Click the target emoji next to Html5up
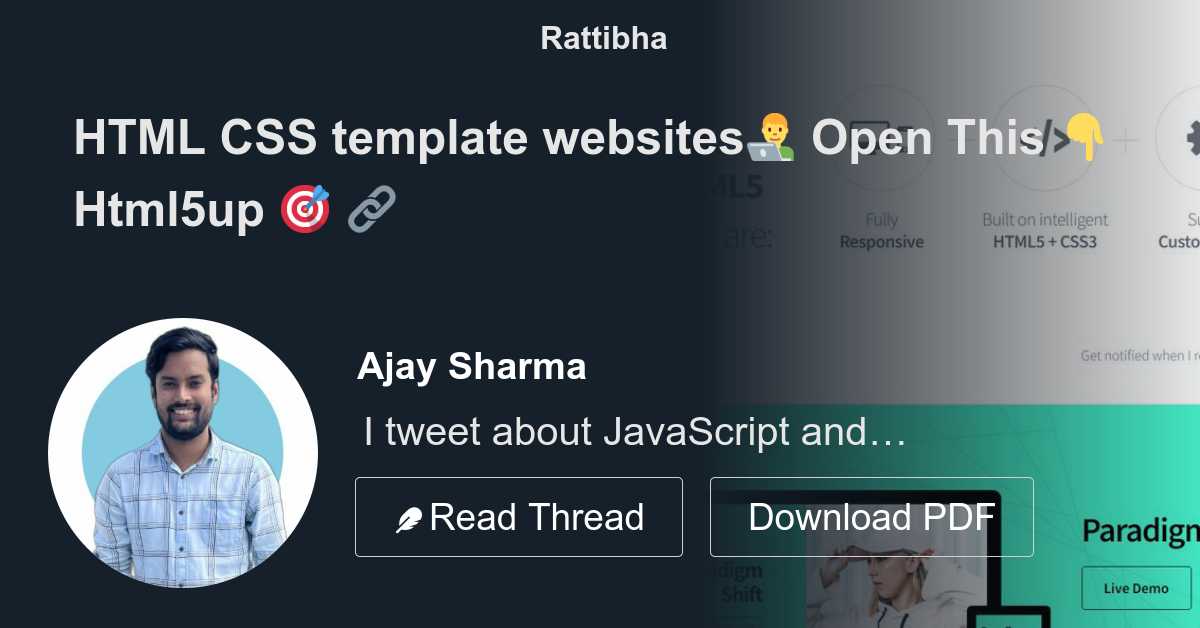Screen dimensions: 1200x628 305,209
